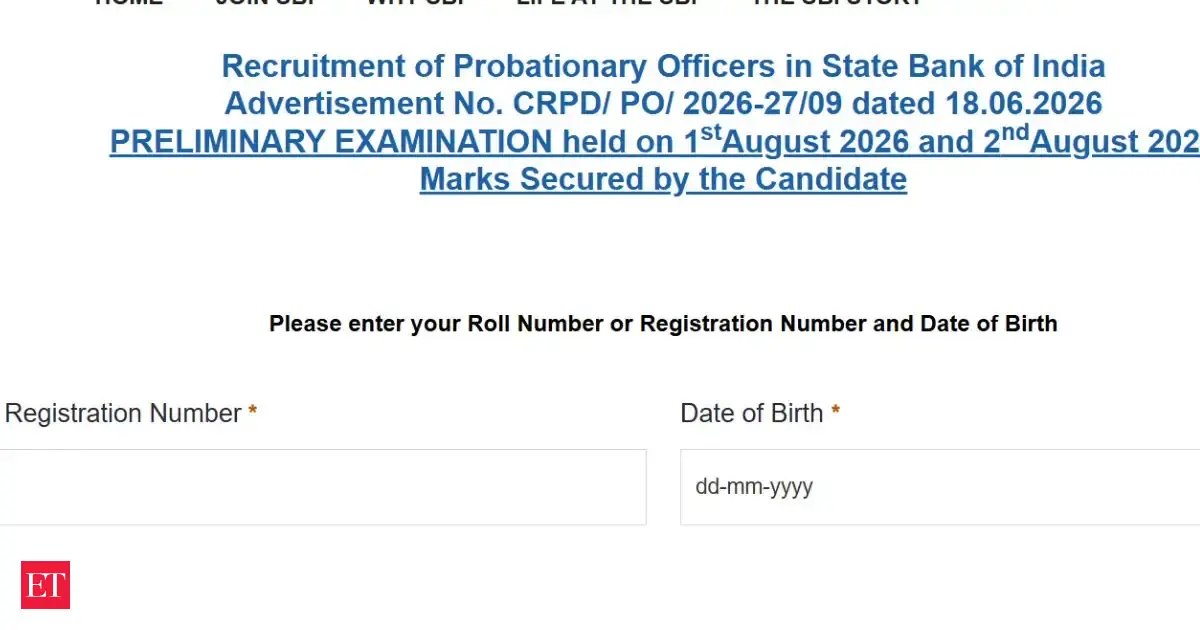Click the asterisk beside Date of Birth
Viewport: 1200px width, 630px height.
pos(835,411)
